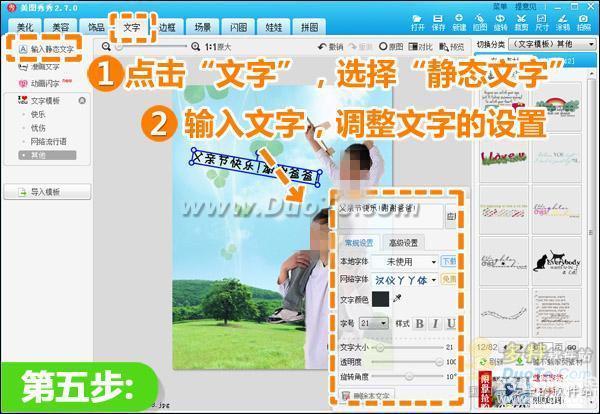Click the 预览 (Preview) magnifier

(451, 47)
